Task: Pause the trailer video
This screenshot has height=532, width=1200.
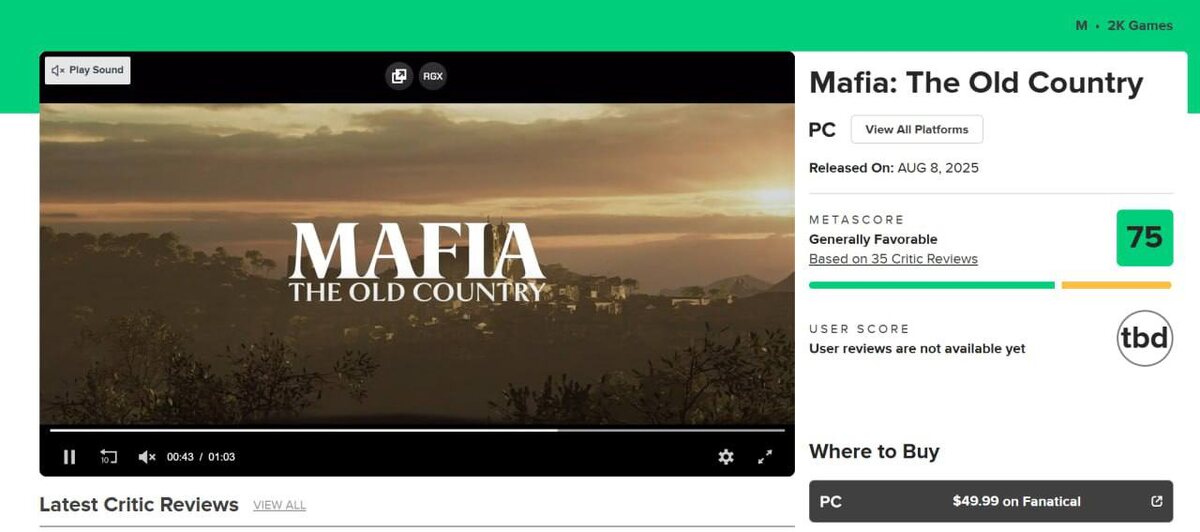Action: (x=69, y=457)
